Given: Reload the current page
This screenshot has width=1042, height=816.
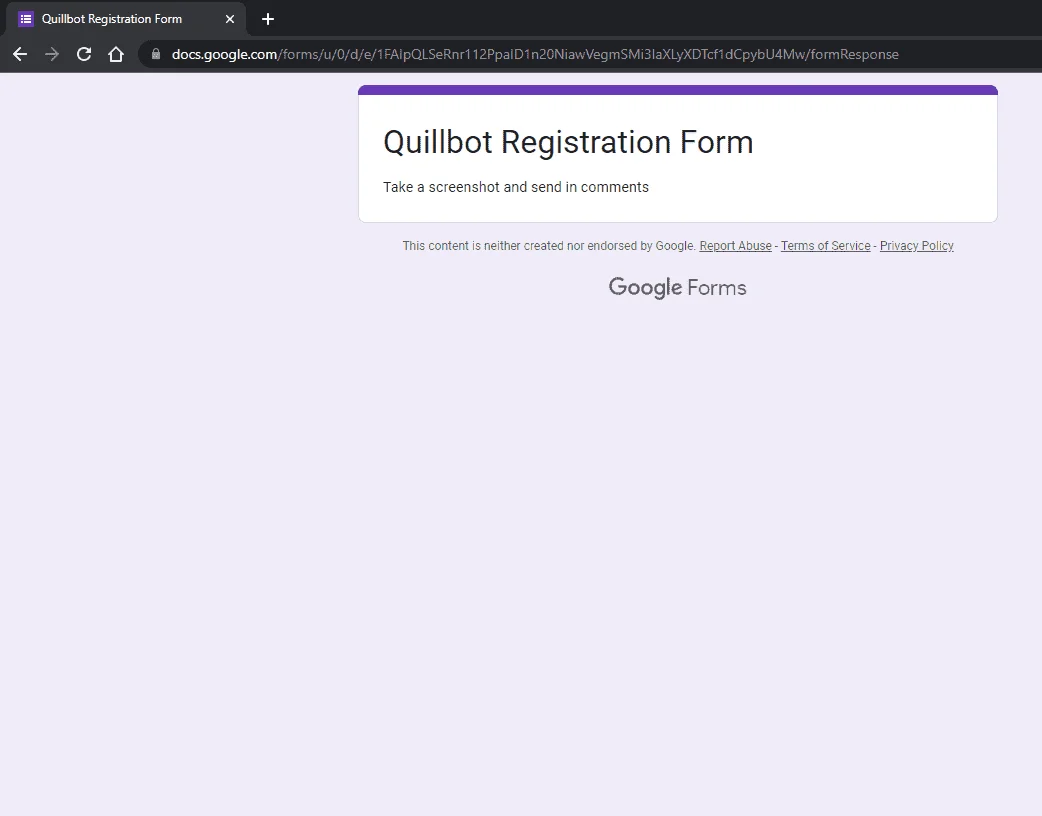Looking at the screenshot, I should pyautogui.click(x=84, y=54).
